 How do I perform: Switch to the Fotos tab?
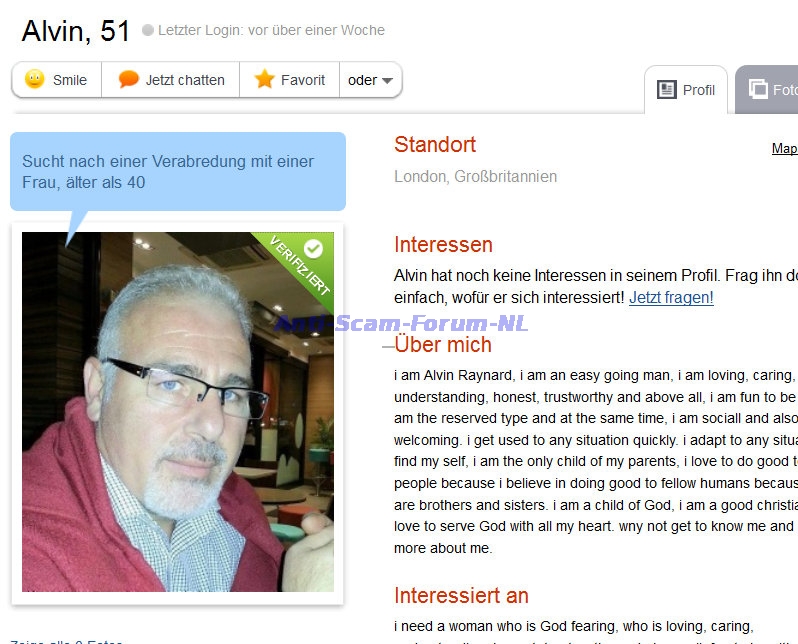point(767,90)
